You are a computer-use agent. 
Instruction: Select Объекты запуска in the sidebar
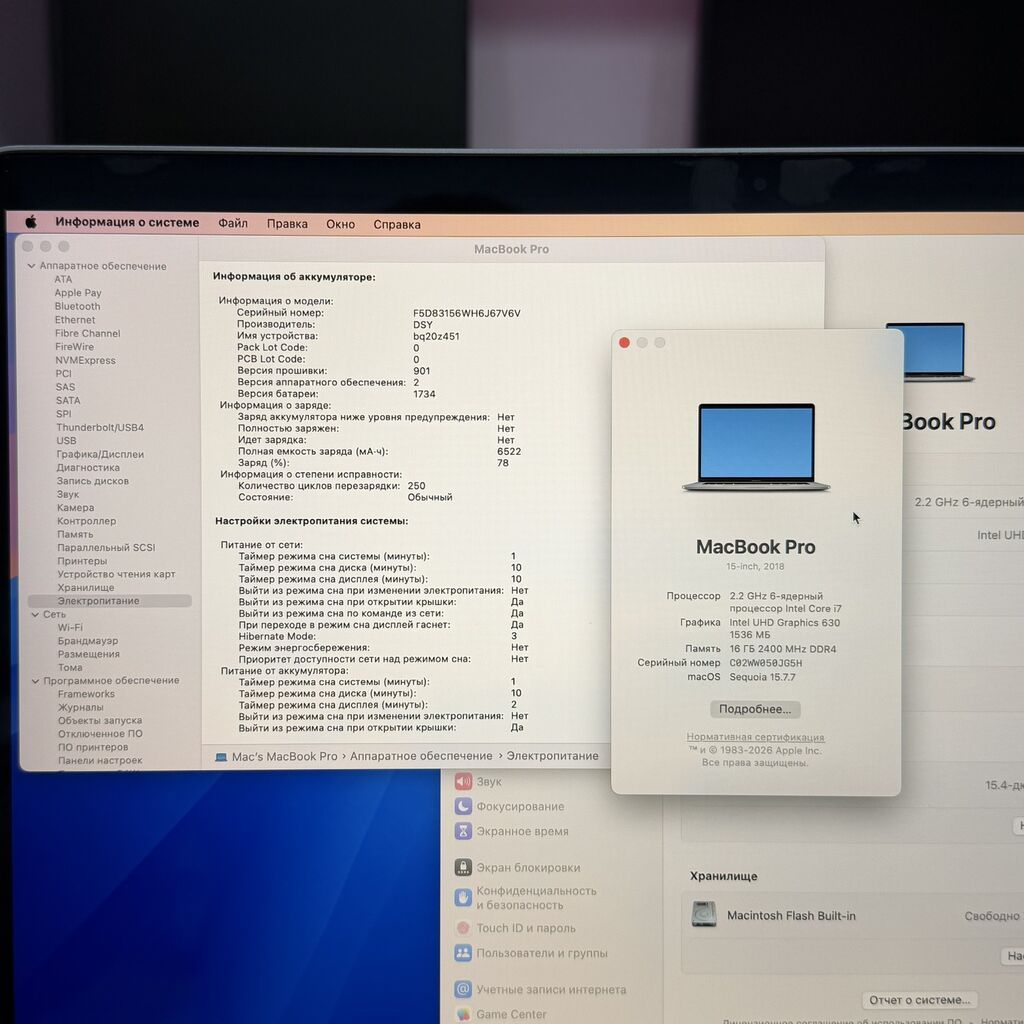pos(100,720)
